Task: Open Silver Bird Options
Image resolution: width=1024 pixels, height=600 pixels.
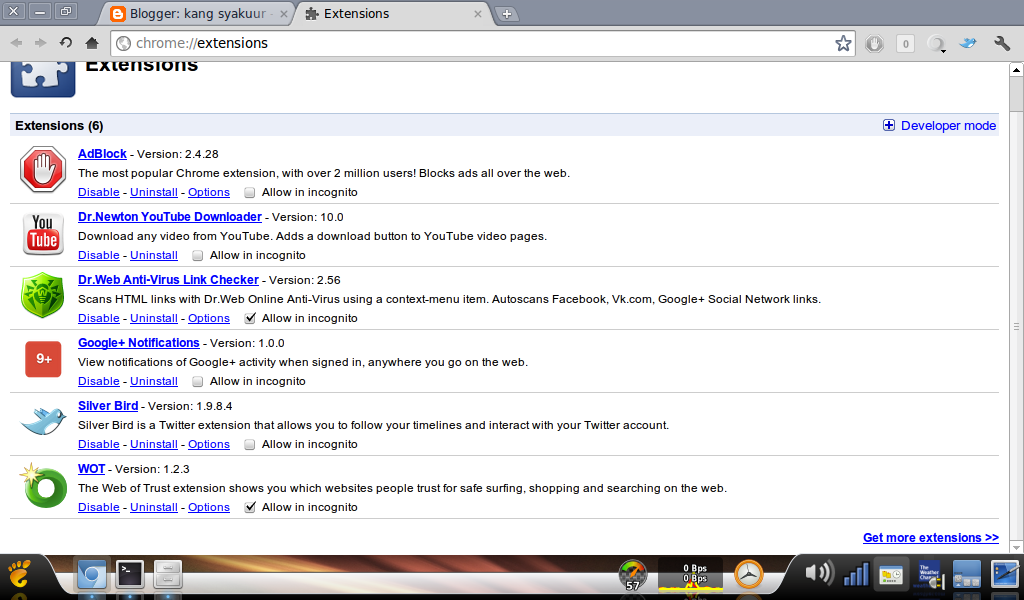Action: (209, 444)
